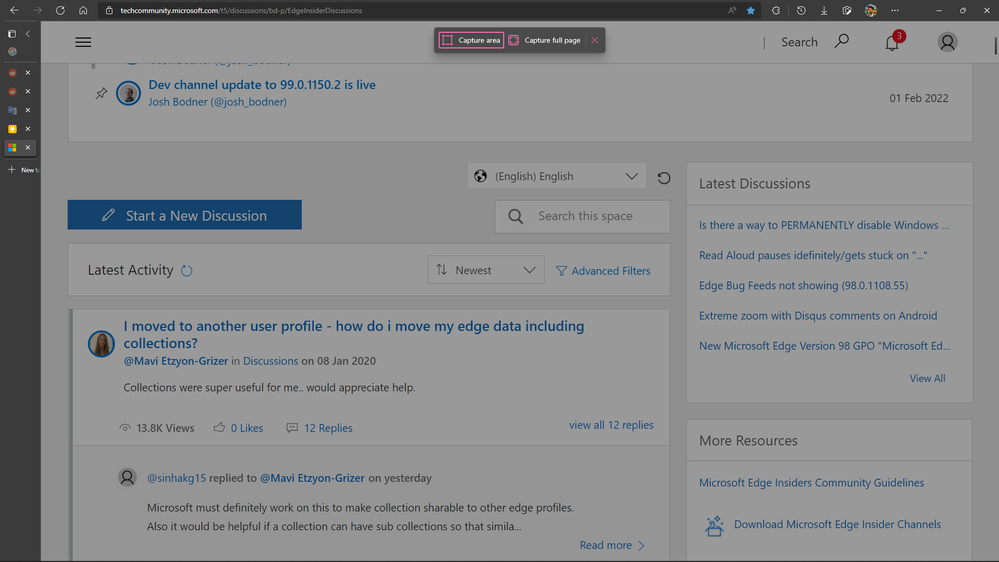View Mavi Etzyon-Grizer's avatar
Viewport: 999px width, 562px height.
tap(101, 343)
